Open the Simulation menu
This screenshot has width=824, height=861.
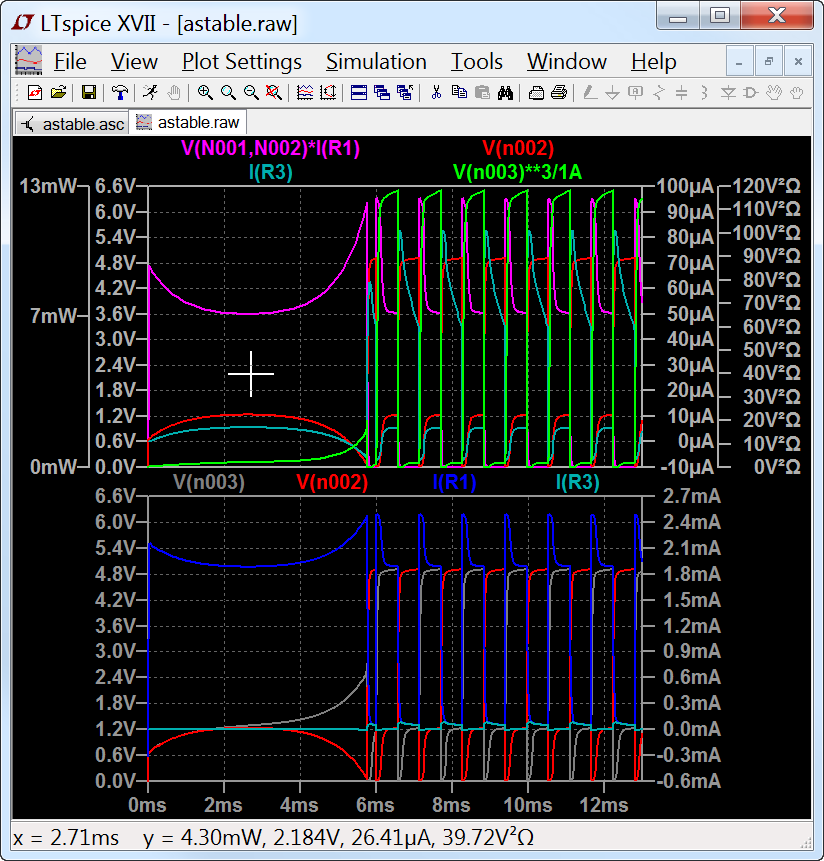click(376, 62)
